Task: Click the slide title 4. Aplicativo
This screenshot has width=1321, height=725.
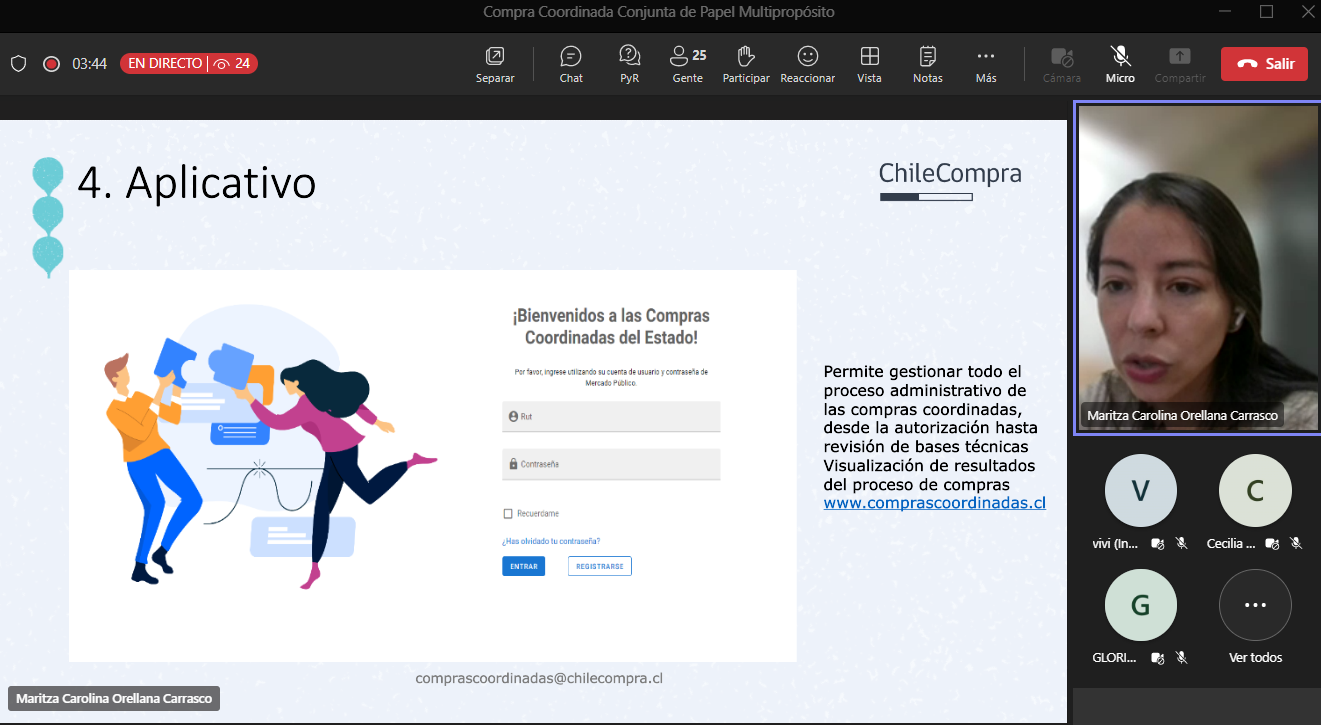Action: click(196, 183)
